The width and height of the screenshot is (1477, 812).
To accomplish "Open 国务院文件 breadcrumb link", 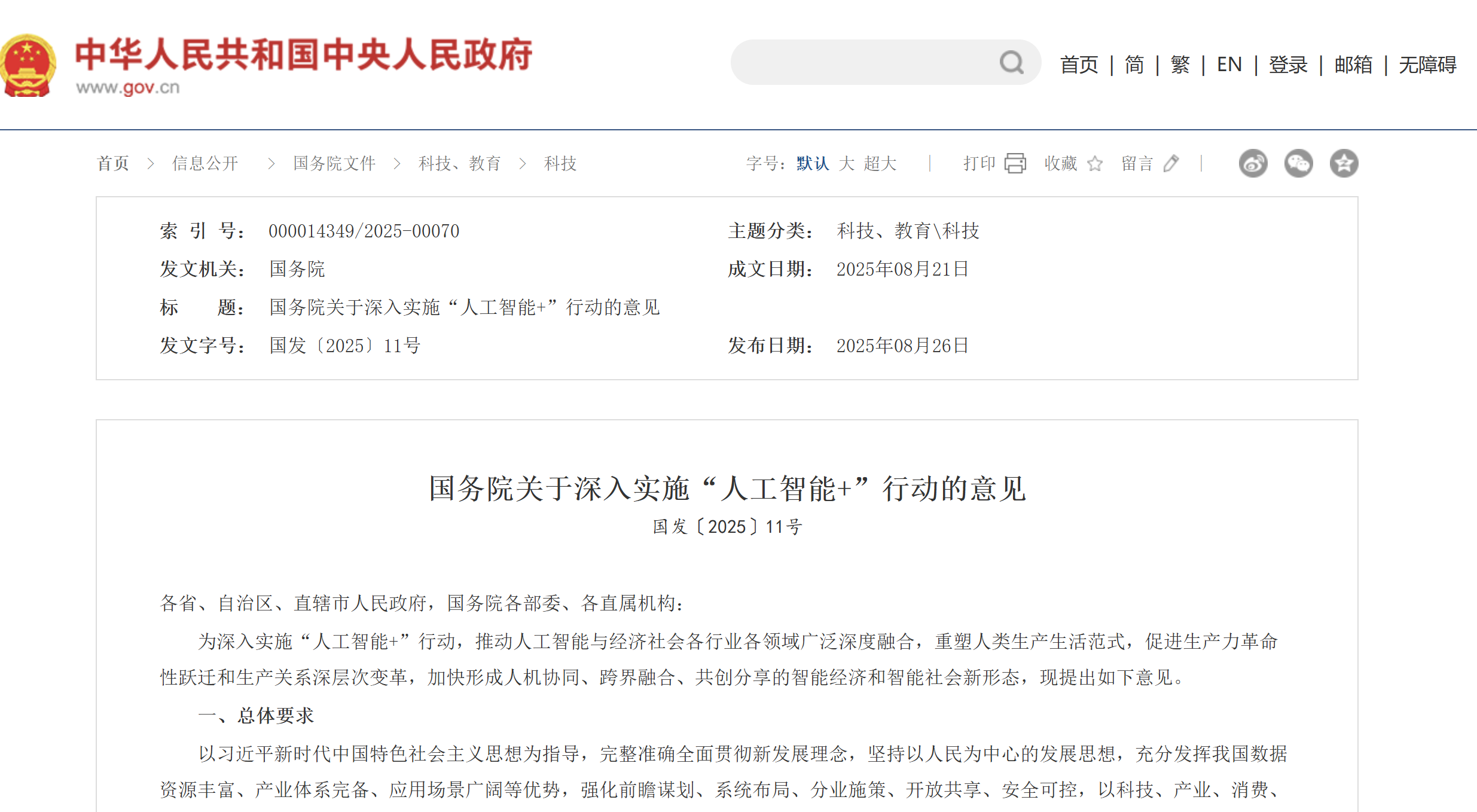I will click(334, 163).
